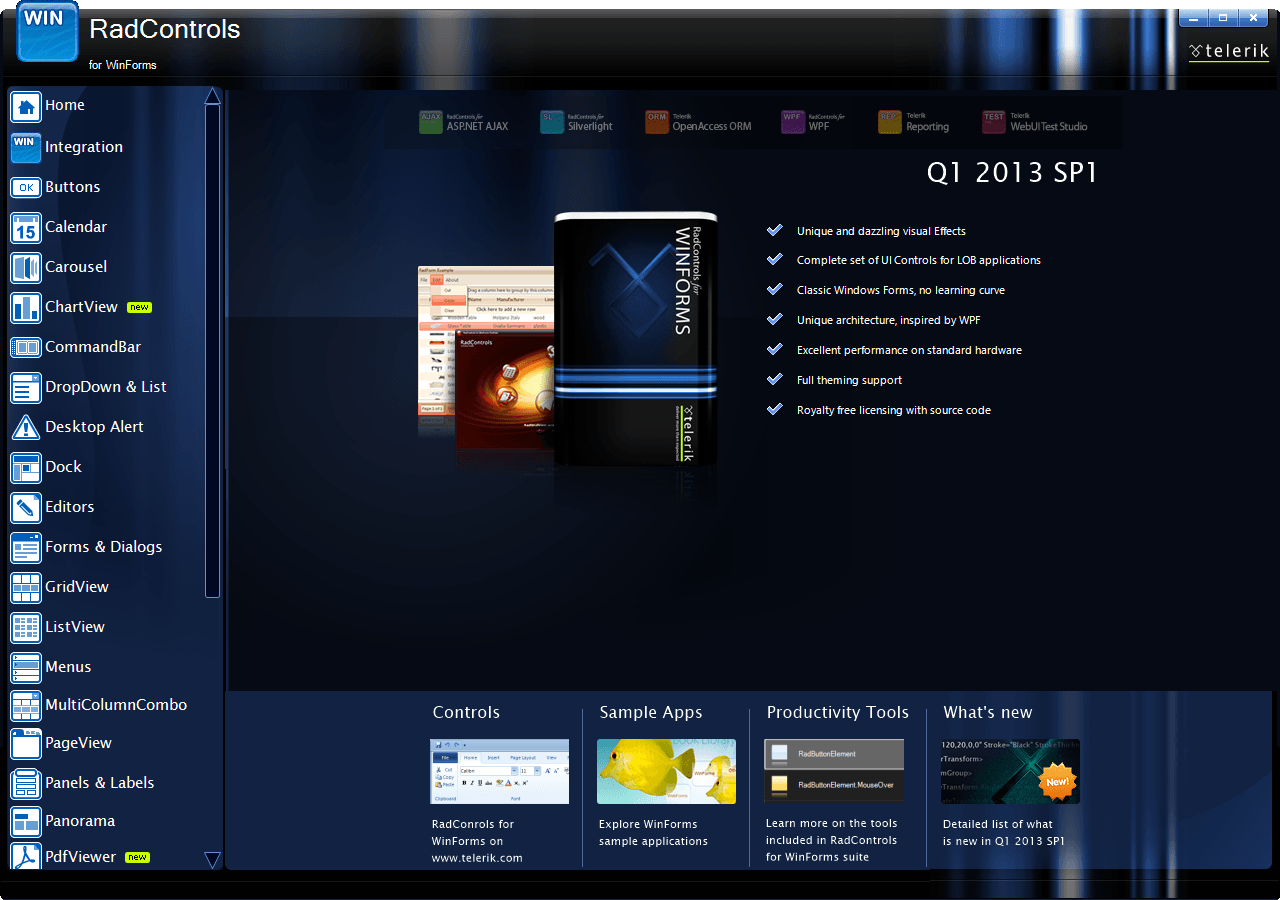This screenshot has height=900, width=1280.
Task: Click the Productivity Tools heading
Action: coord(838,713)
